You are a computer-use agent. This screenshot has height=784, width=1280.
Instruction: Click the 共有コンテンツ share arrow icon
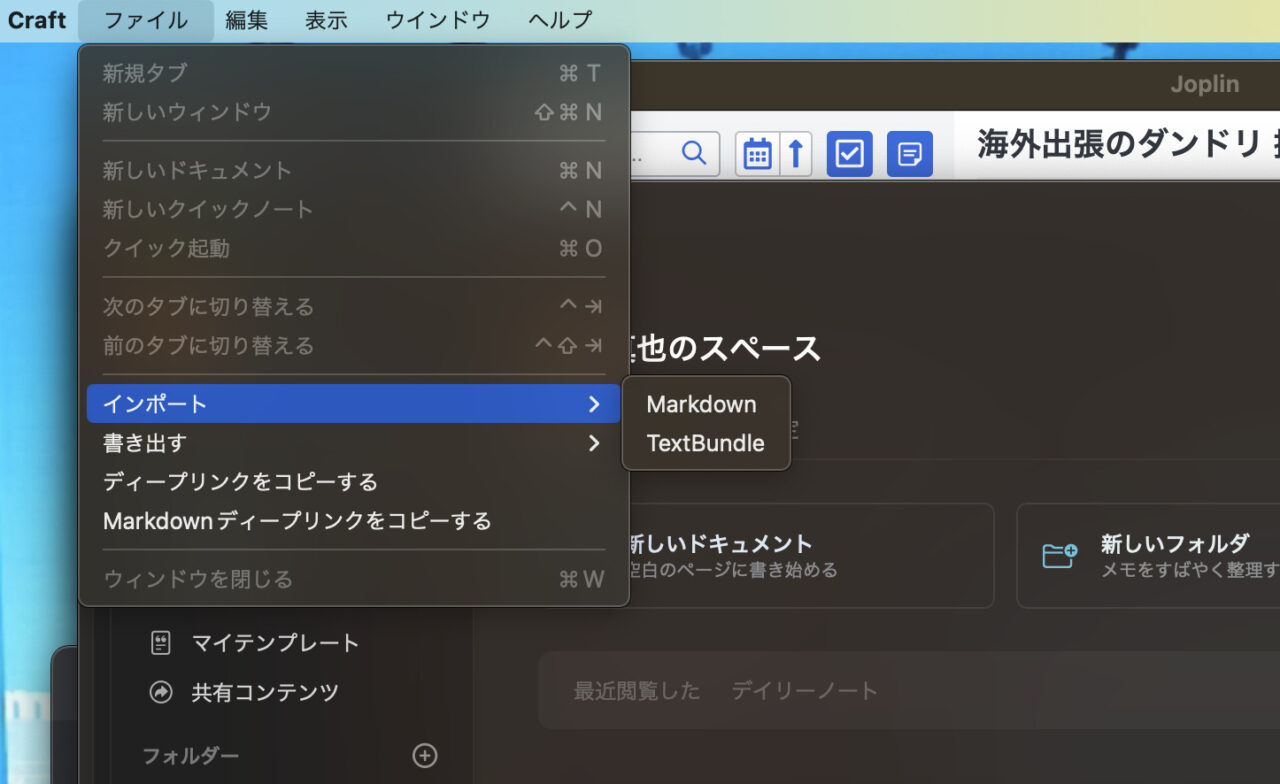(161, 692)
